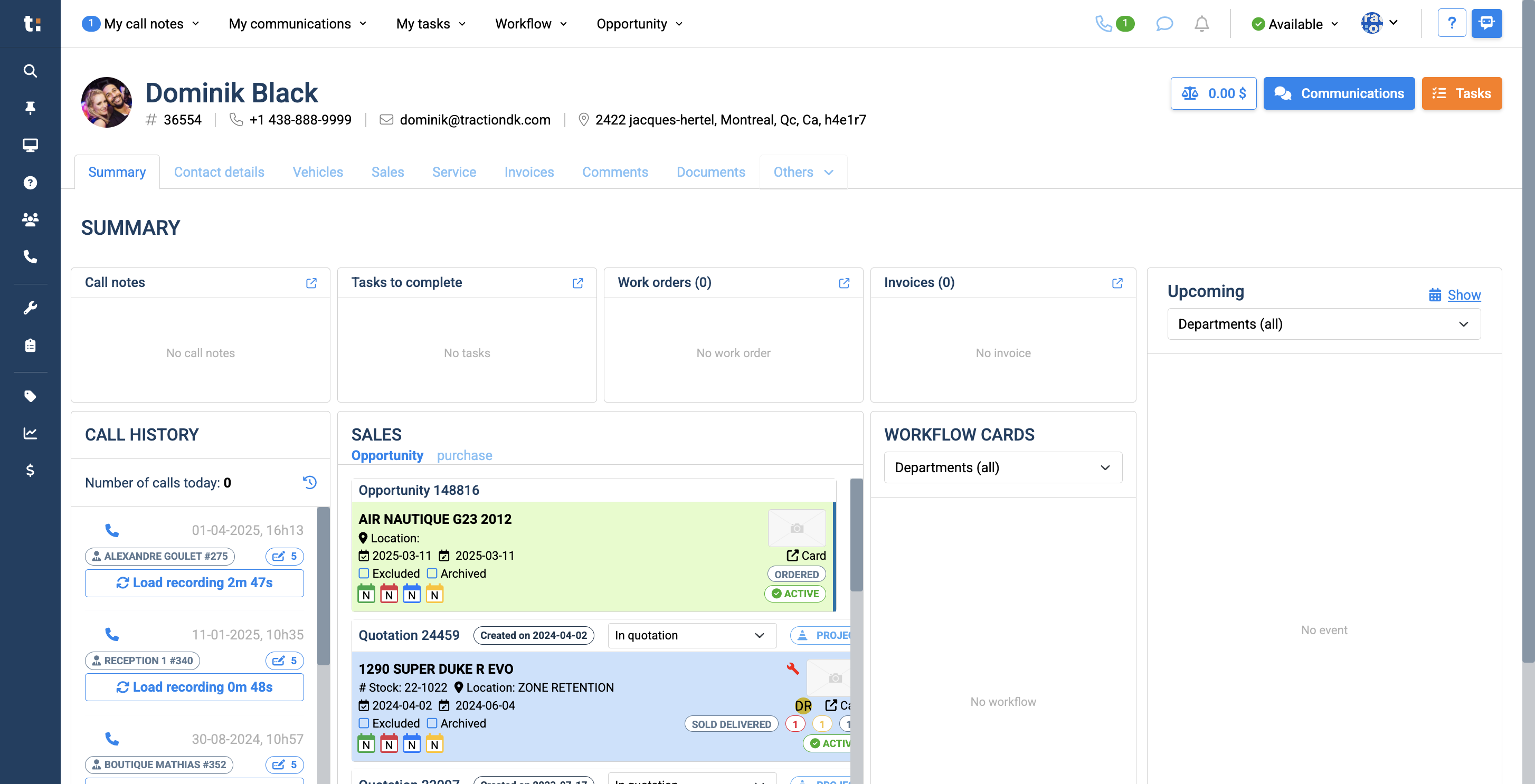This screenshot has width=1535, height=784.
Task: Check Excluded on AIR NAUTIQUE opportunity
Action: [x=364, y=573]
